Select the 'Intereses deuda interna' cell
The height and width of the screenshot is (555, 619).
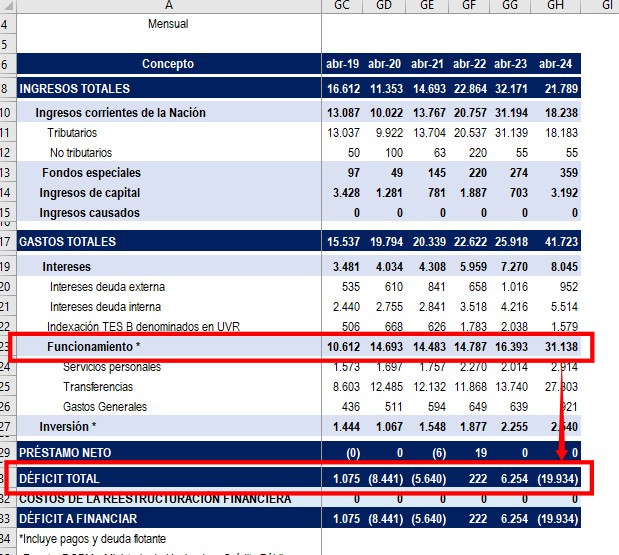point(169,307)
